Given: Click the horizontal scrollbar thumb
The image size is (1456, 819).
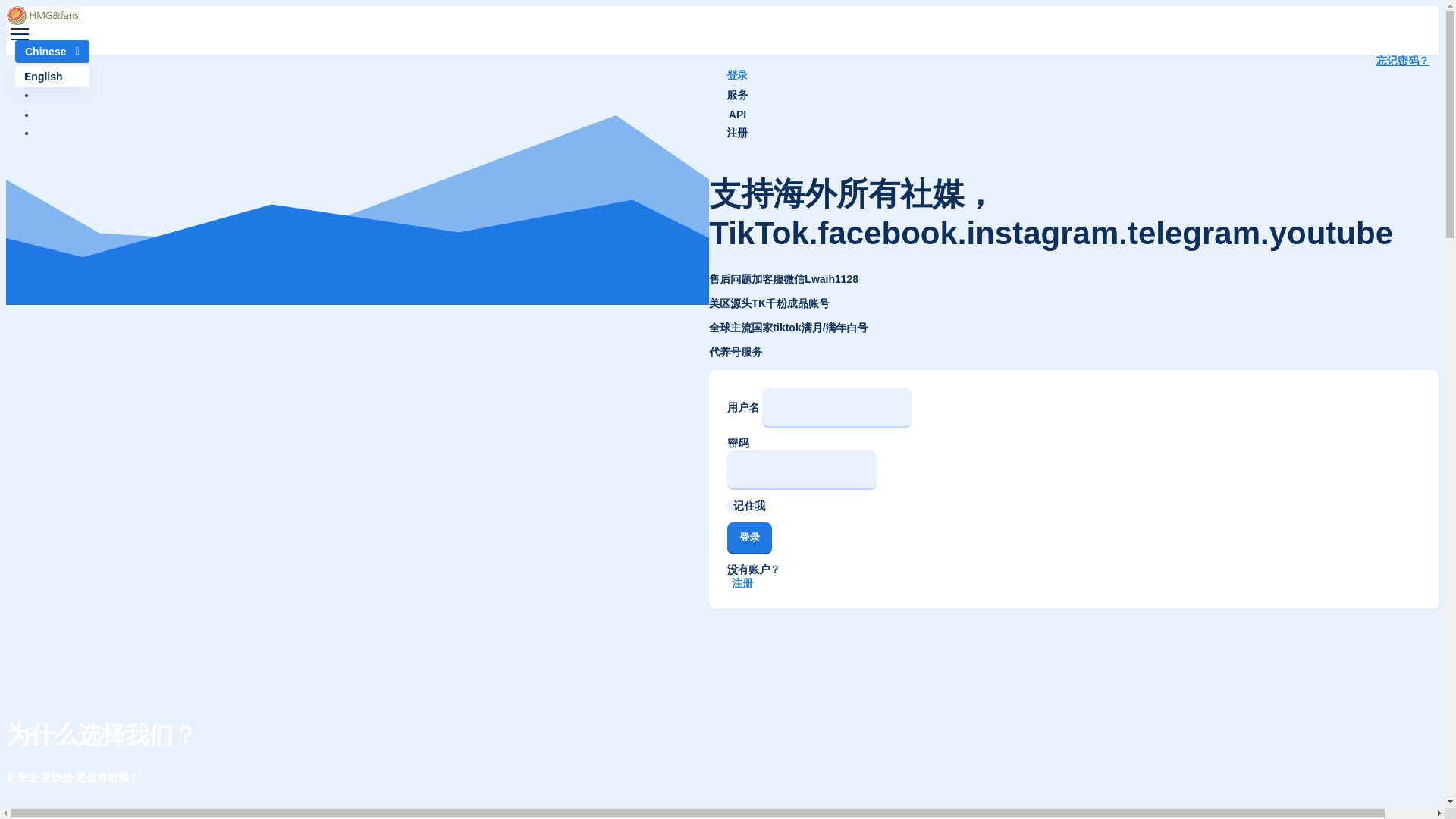Looking at the screenshot, I should tap(698, 814).
